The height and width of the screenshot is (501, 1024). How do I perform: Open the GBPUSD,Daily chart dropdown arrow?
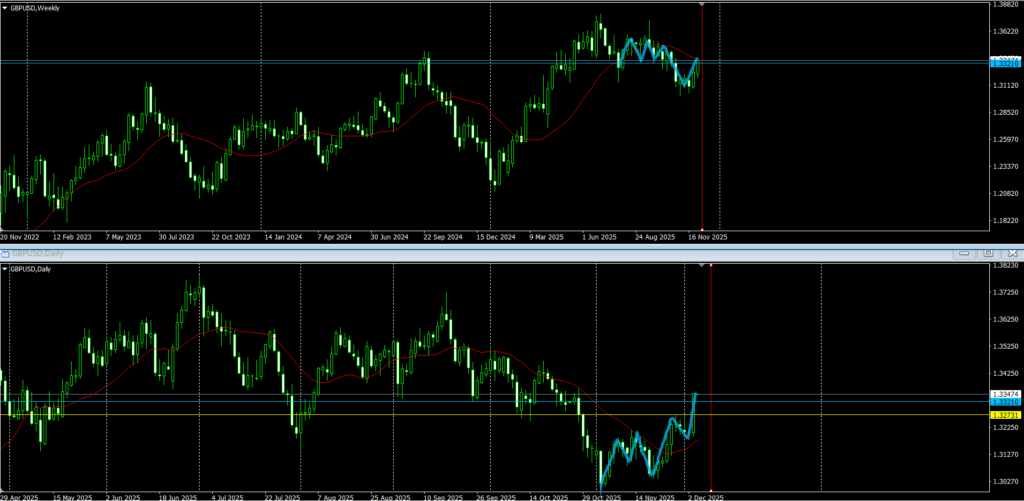[x=5, y=268]
